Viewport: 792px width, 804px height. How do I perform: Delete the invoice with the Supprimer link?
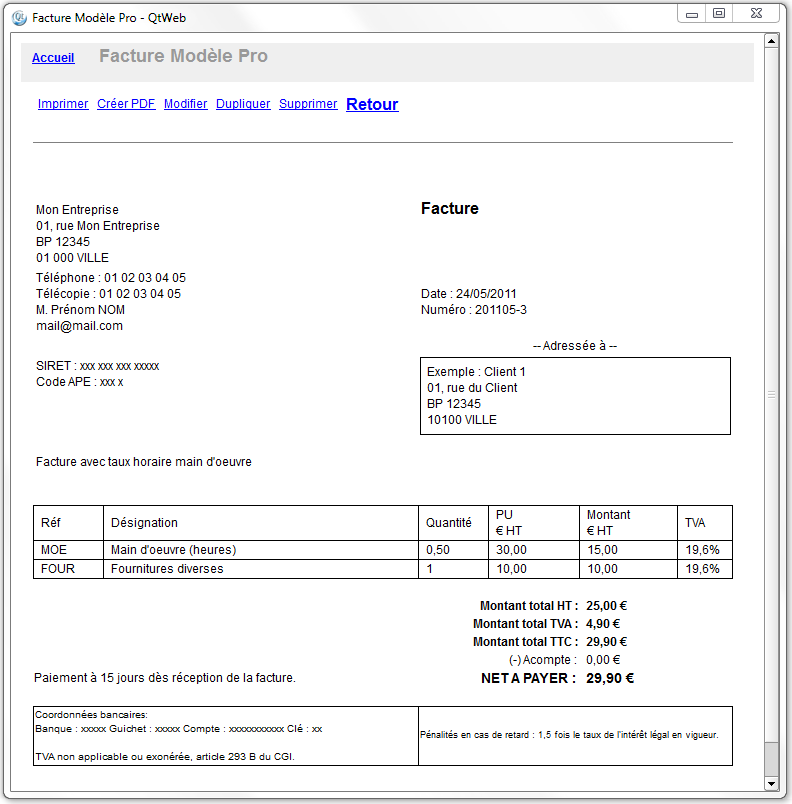pyautogui.click(x=308, y=104)
